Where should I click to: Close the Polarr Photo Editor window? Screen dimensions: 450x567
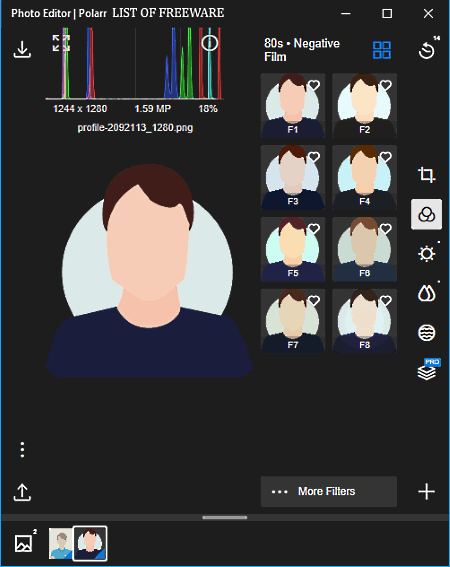[428, 14]
